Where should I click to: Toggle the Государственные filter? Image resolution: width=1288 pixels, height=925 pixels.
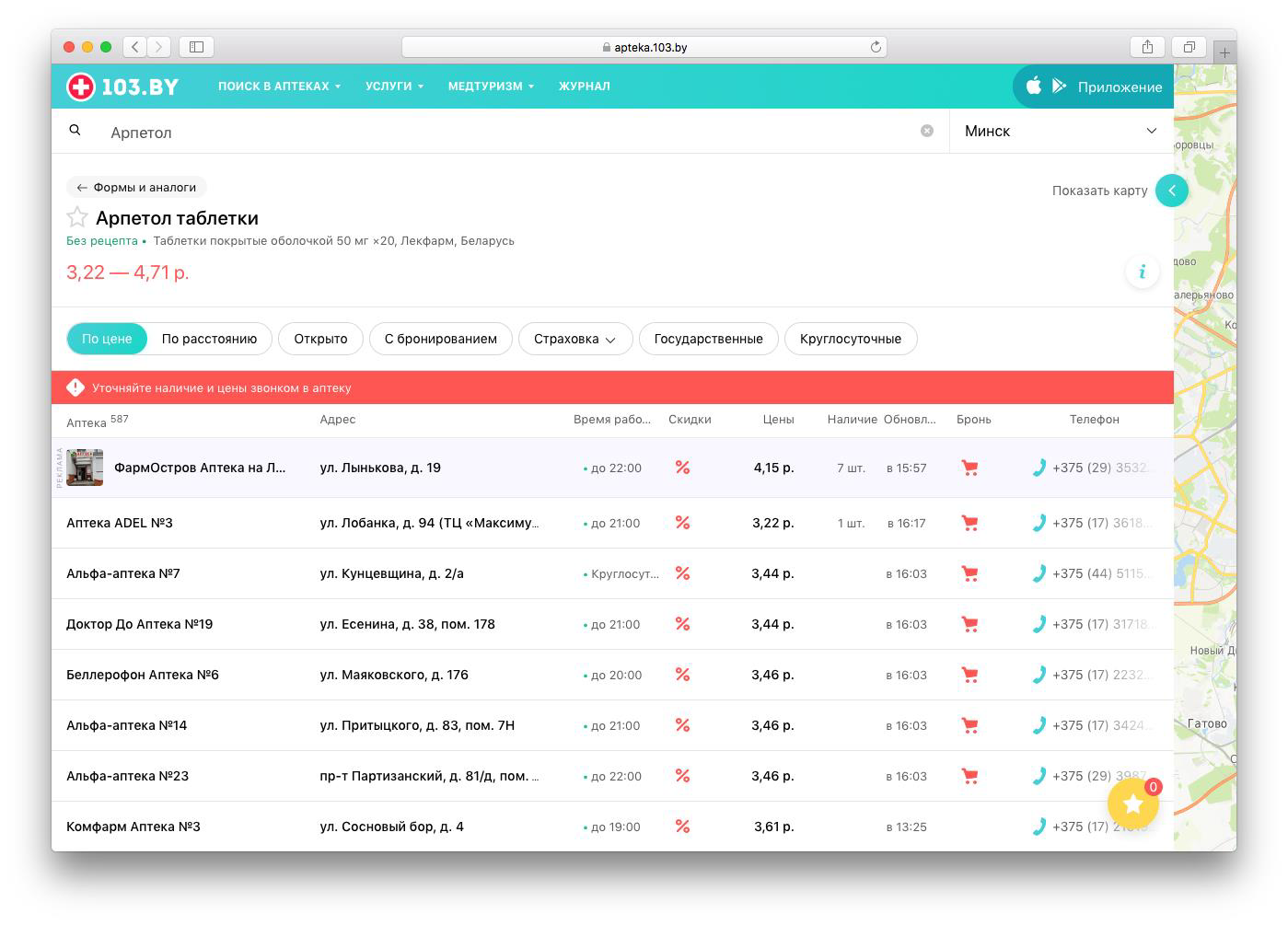click(x=708, y=339)
